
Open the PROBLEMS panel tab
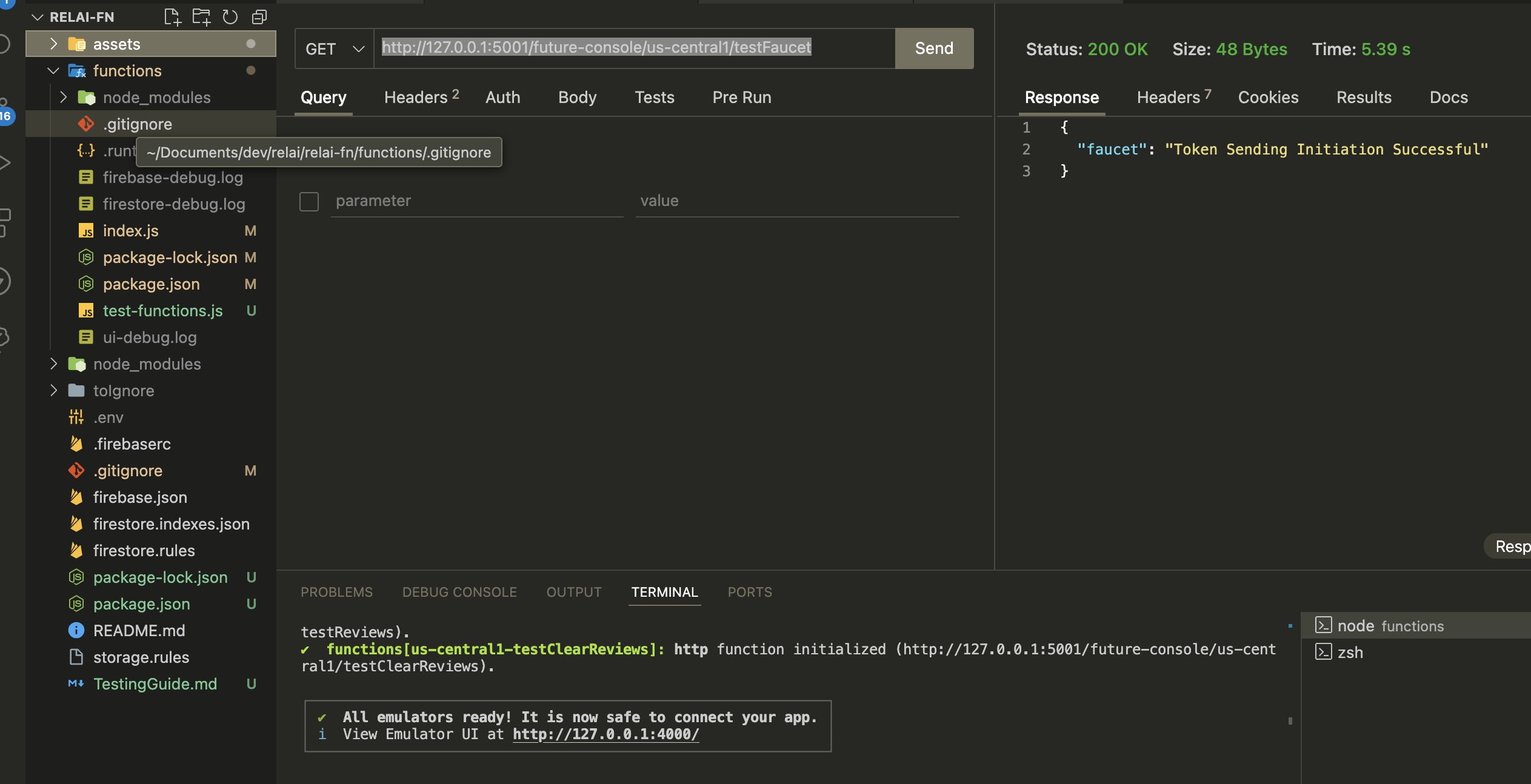click(336, 592)
